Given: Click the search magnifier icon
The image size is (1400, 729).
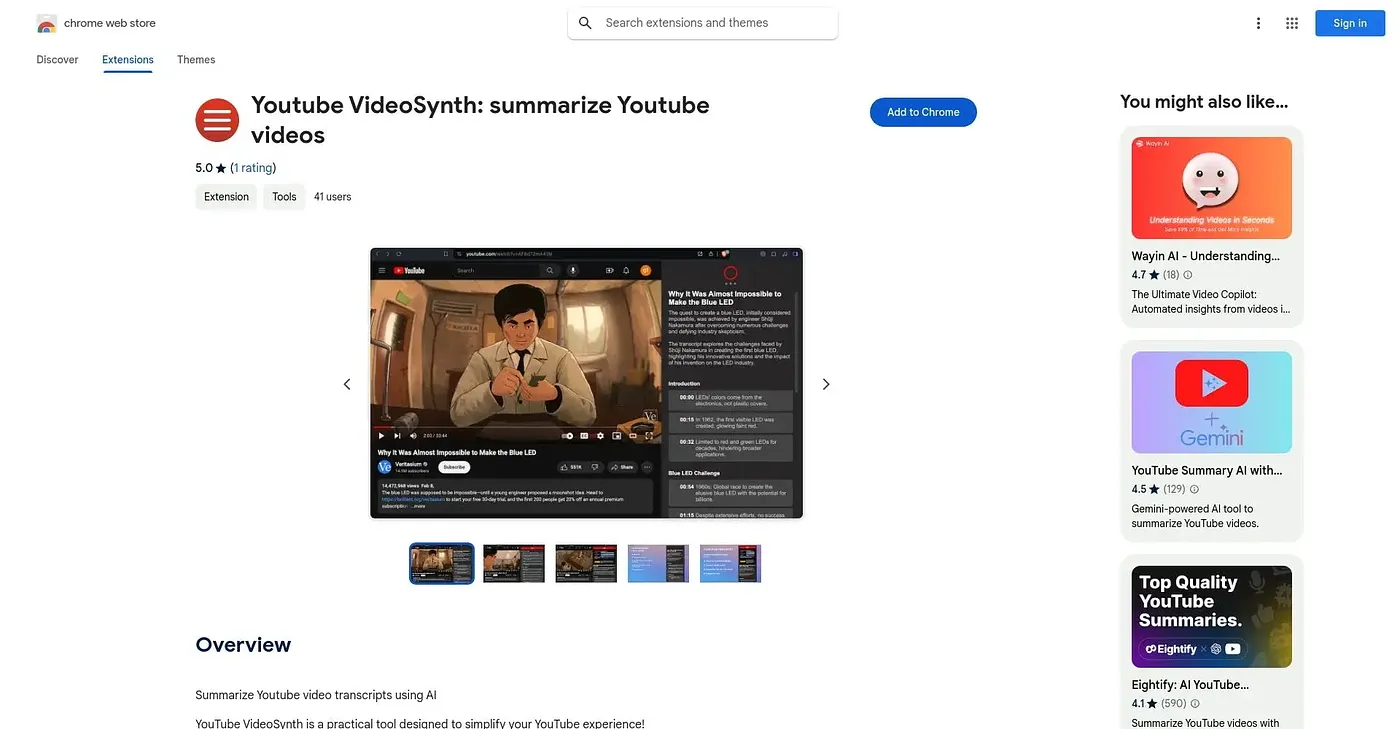Looking at the screenshot, I should click(585, 23).
